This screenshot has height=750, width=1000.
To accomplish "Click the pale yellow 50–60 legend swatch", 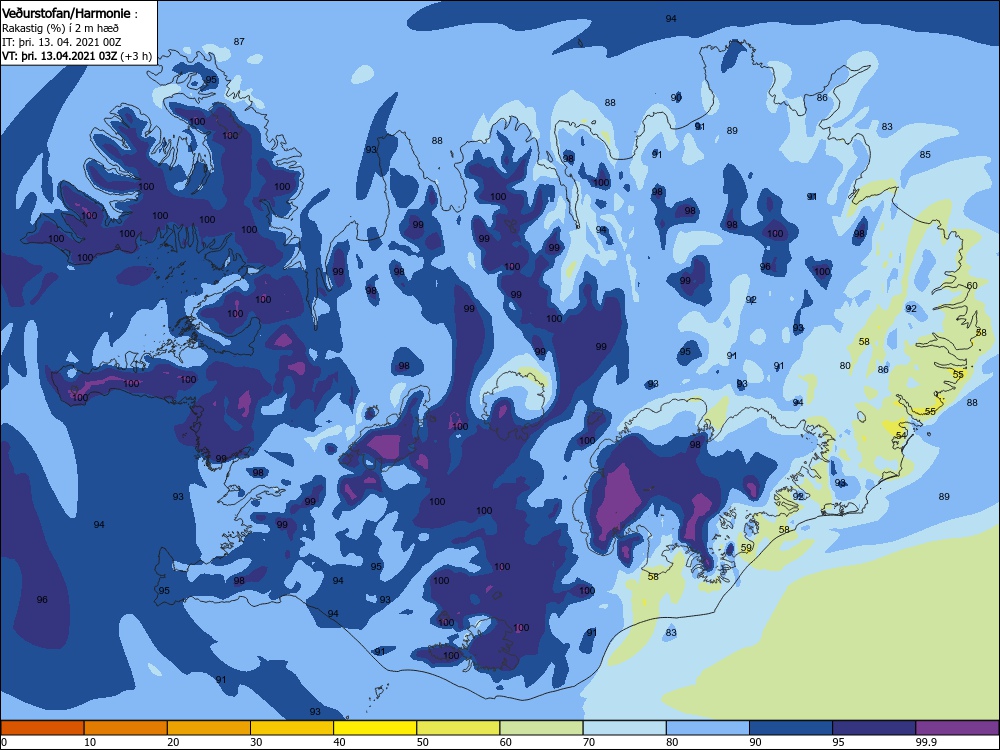I will click(x=459, y=728).
